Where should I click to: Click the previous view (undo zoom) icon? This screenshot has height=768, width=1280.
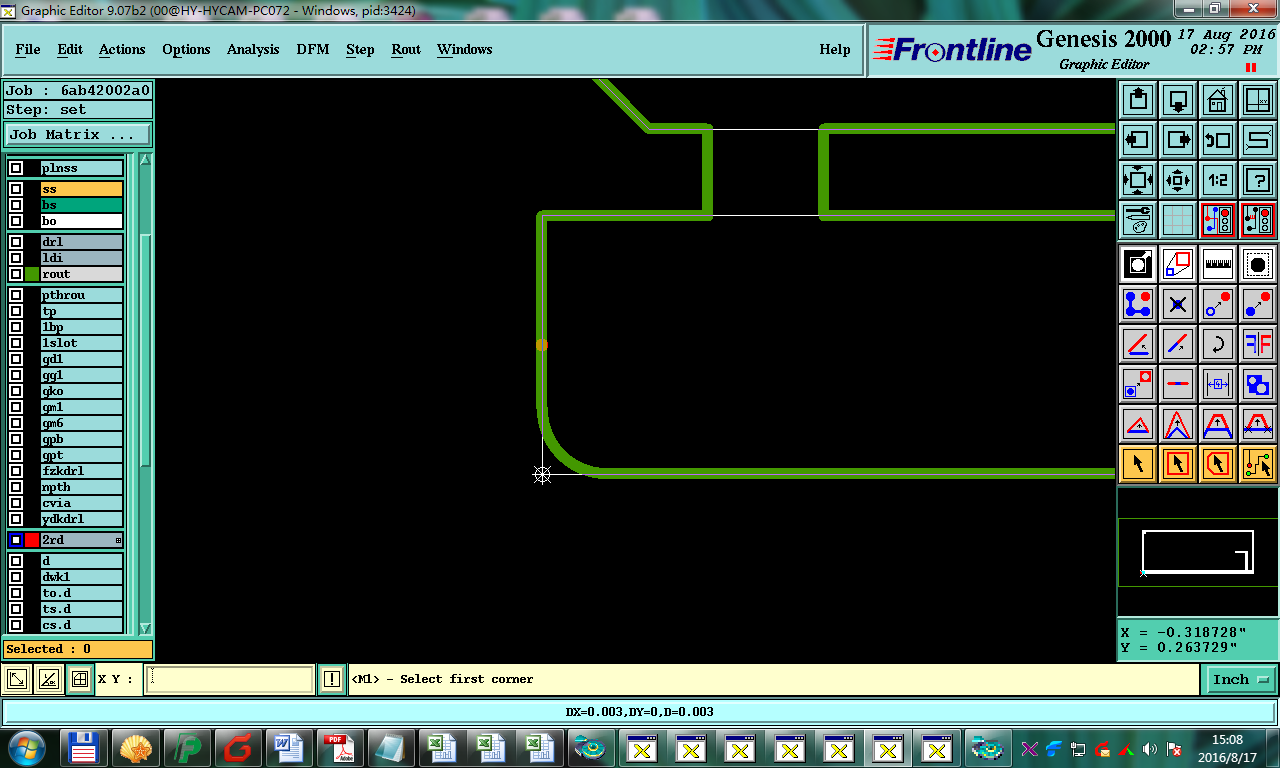pos(1218,140)
